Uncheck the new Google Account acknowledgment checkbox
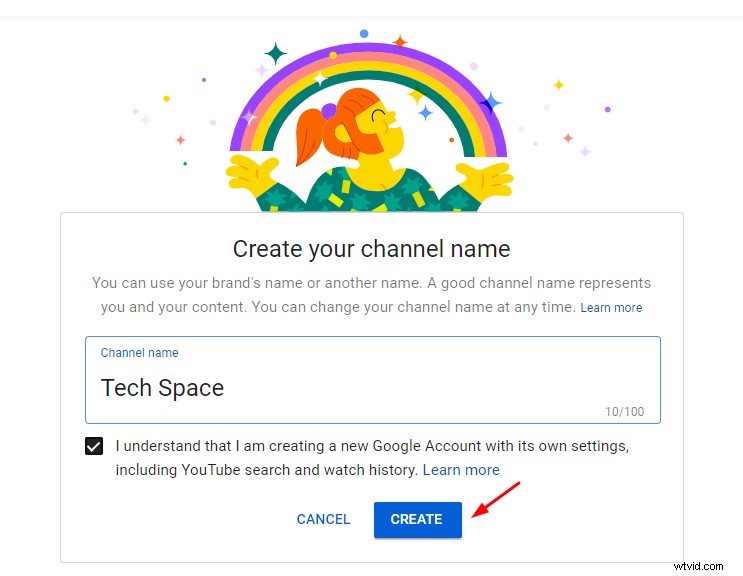Viewport: 743px width, 576px height. [x=94, y=446]
